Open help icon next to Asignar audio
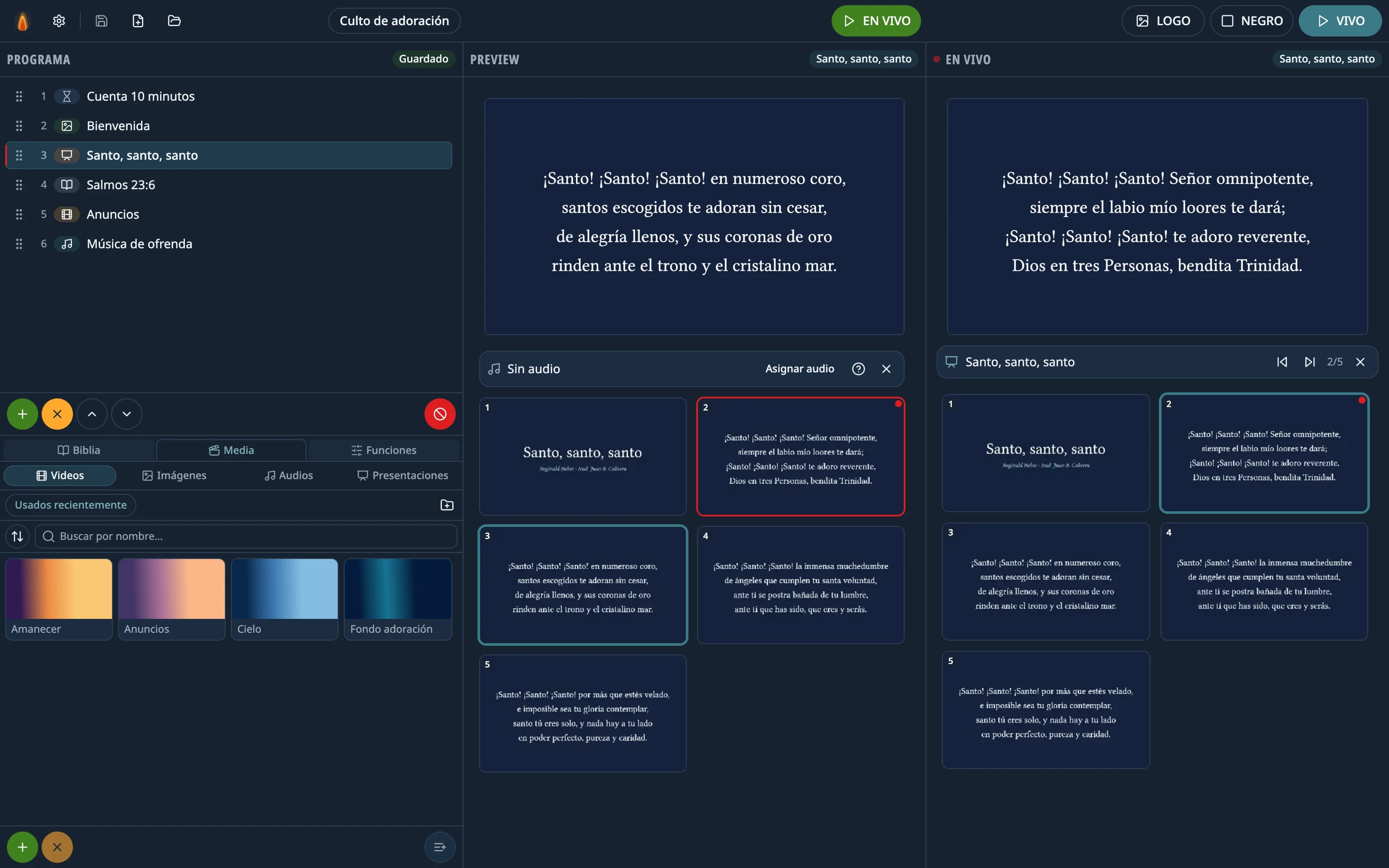The image size is (1389, 868). click(858, 369)
